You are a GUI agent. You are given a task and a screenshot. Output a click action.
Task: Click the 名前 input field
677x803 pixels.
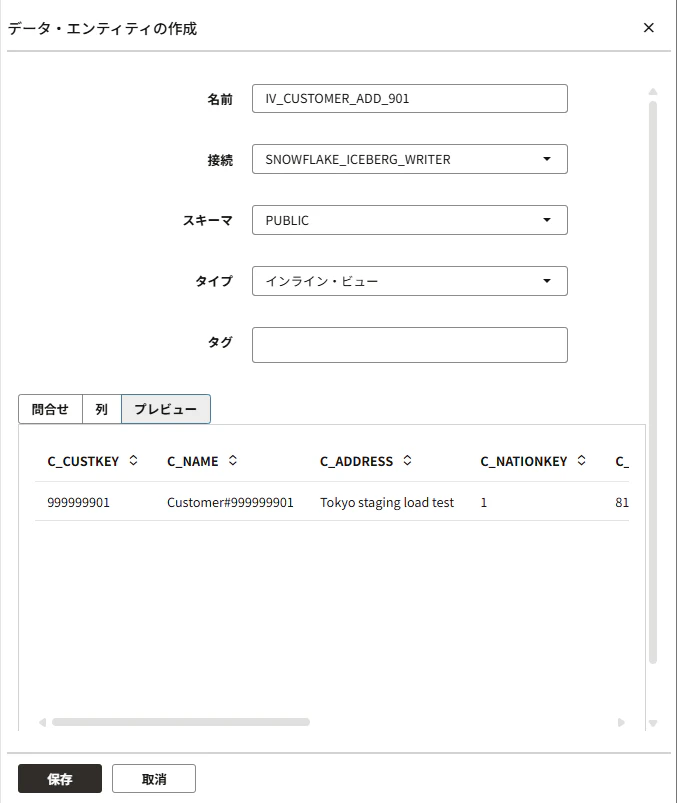410,98
